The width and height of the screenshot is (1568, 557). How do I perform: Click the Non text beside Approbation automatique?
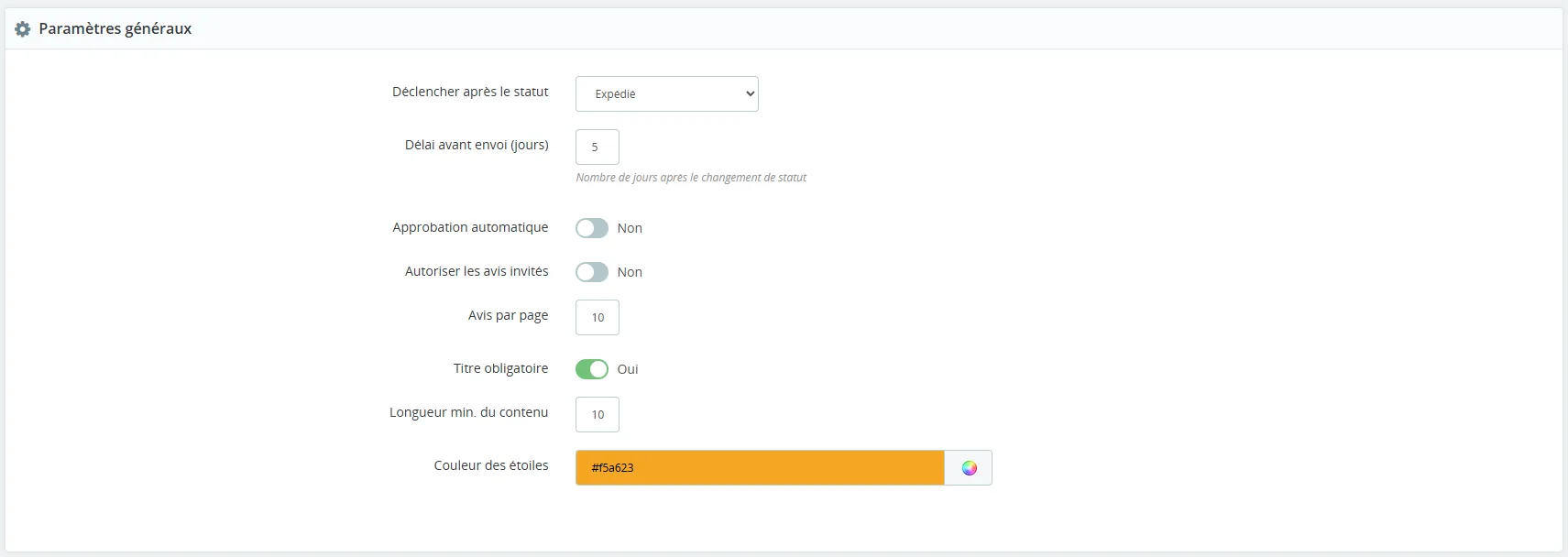[x=630, y=228]
